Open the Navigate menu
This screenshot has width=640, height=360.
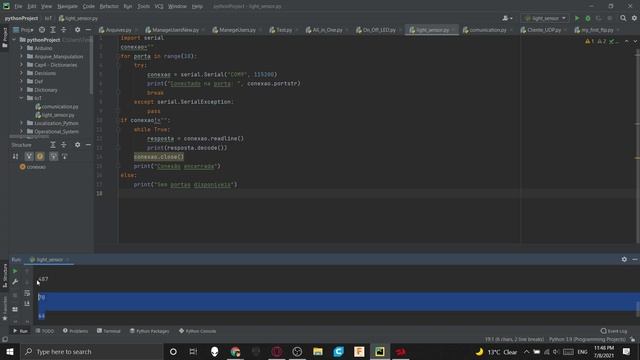(x=67, y=7)
